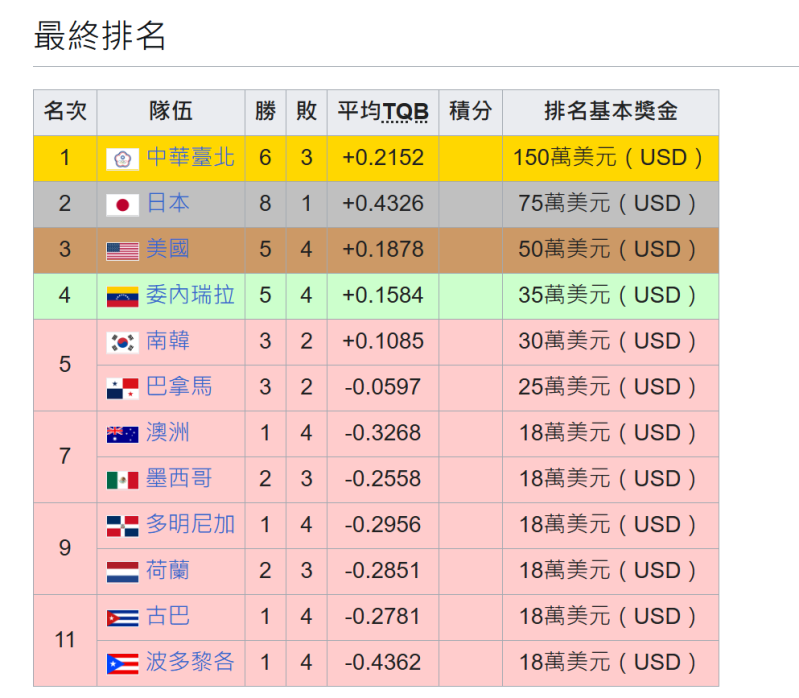Click the United States flag icon
Image resolution: width=799 pixels, height=698 pixels.
[122, 251]
